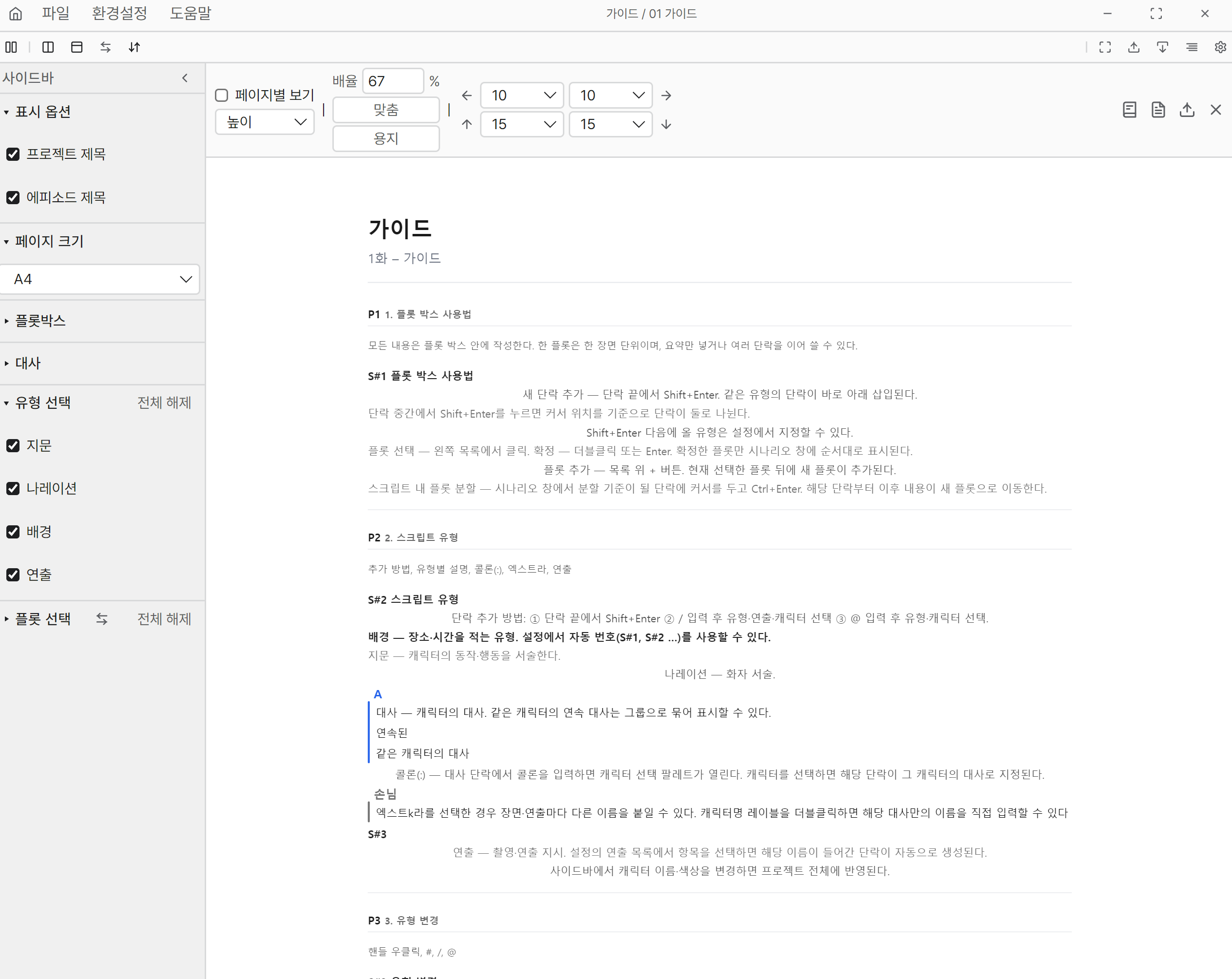
Task: Open the bottom margin 15 dropdown
Action: point(610,124)
